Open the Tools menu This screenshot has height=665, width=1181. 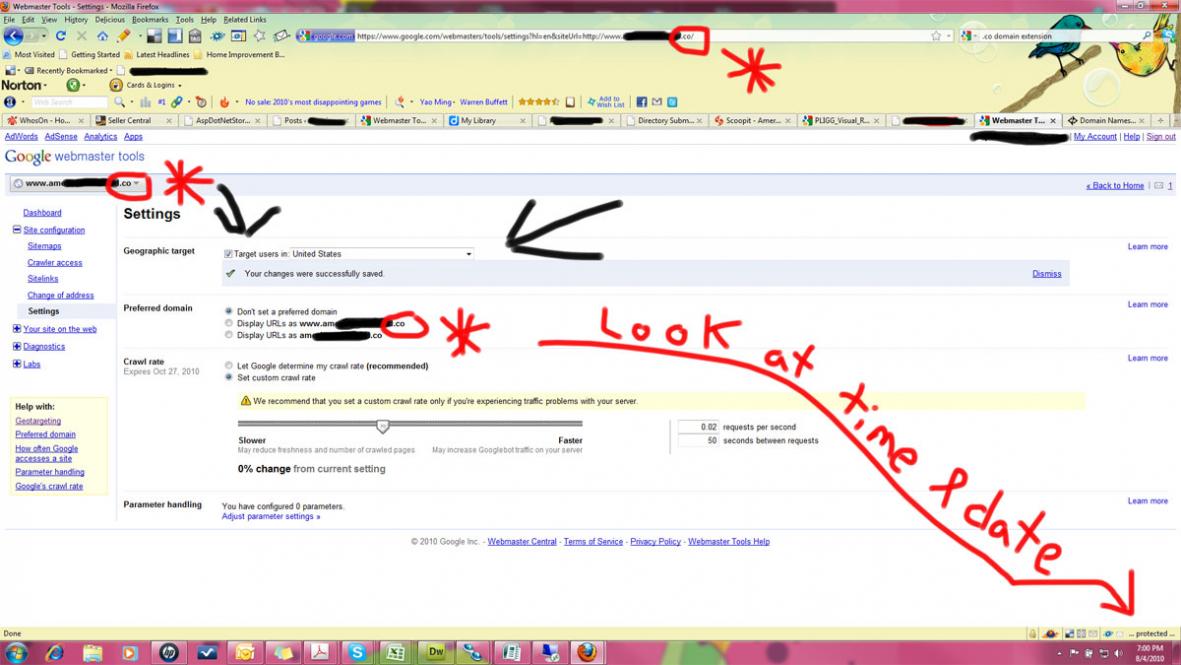coord(185,20)
